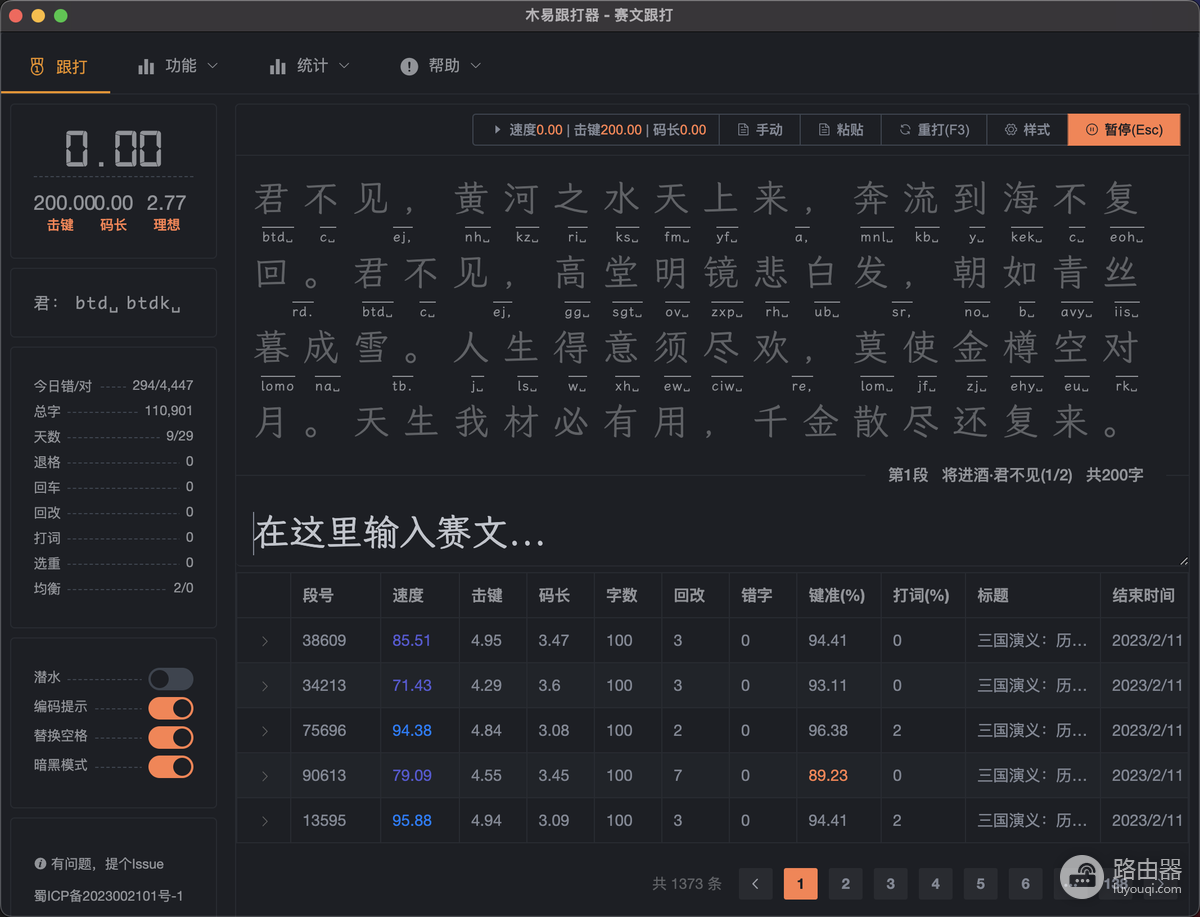Expand the row for 段号 13595
The image size is (1200, 917).
click(265, 821)
